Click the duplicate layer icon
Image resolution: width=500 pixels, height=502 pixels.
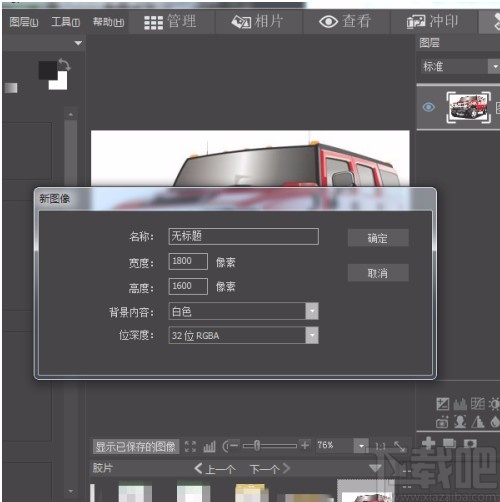tap(449, 443)
